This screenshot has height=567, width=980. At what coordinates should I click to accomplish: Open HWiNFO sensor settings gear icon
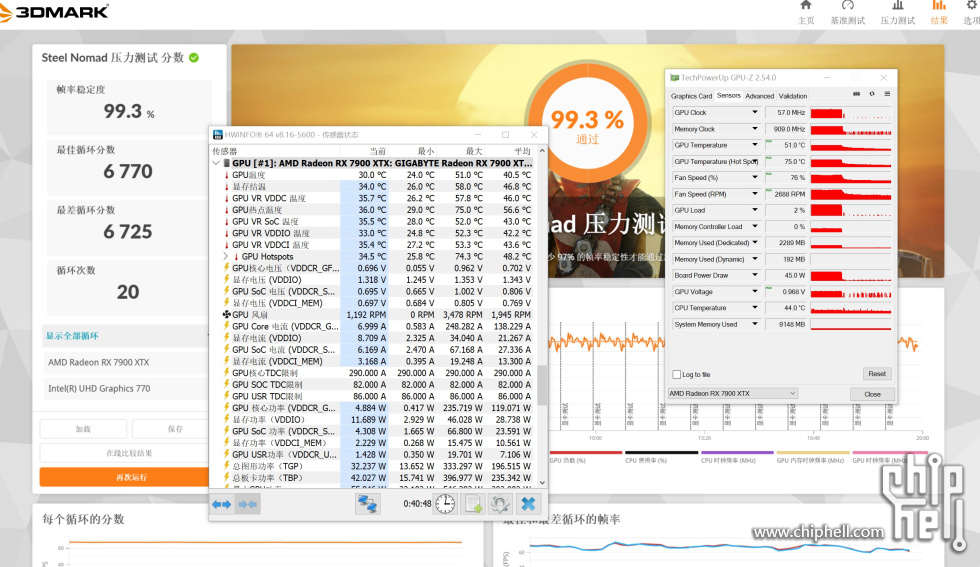point(500,504)
